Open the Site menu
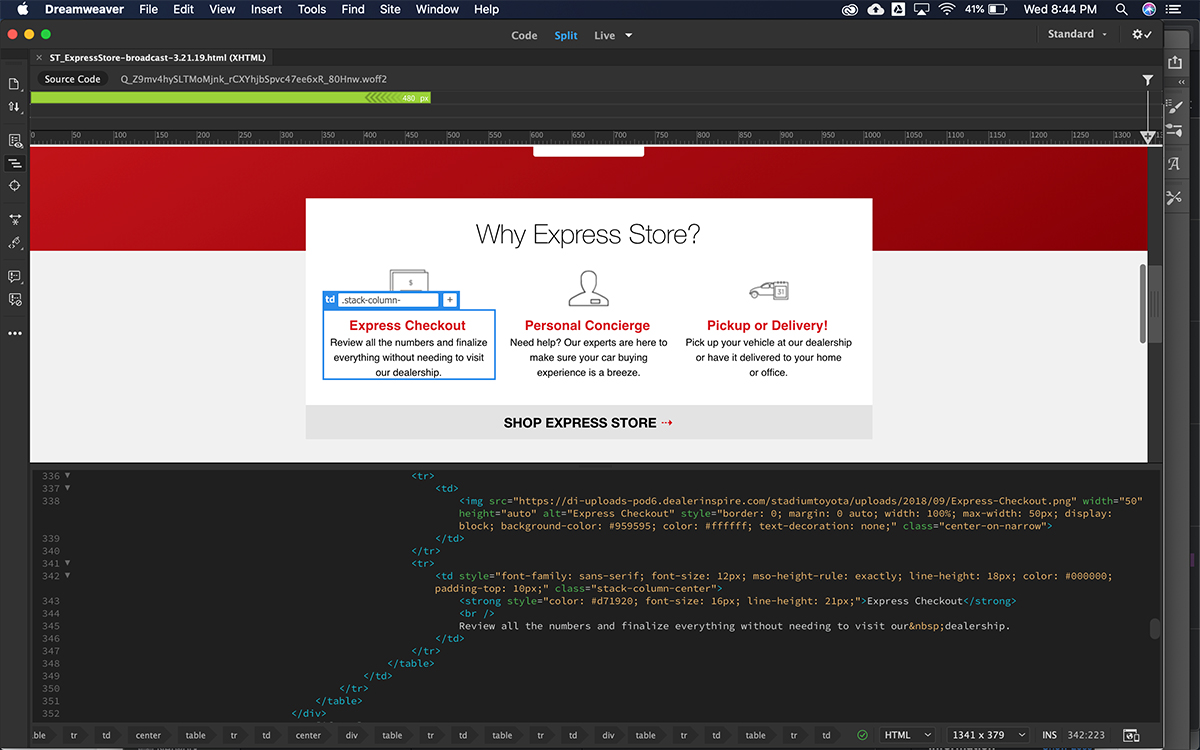1200x750 pixels. pyautogui.click(x=390, y=9)
